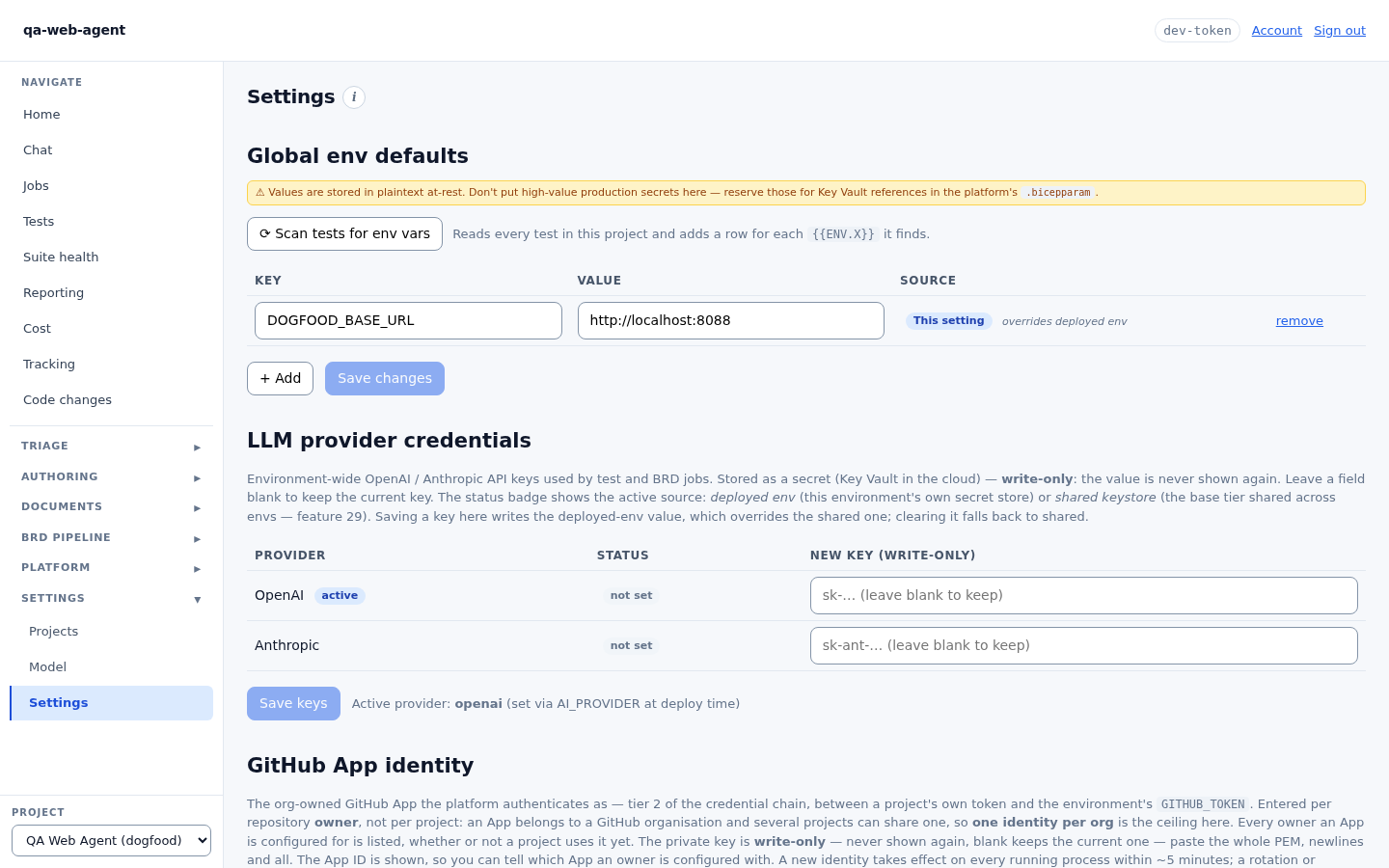Open the Jobs page
1389x868 pixels.
(111, 186)
